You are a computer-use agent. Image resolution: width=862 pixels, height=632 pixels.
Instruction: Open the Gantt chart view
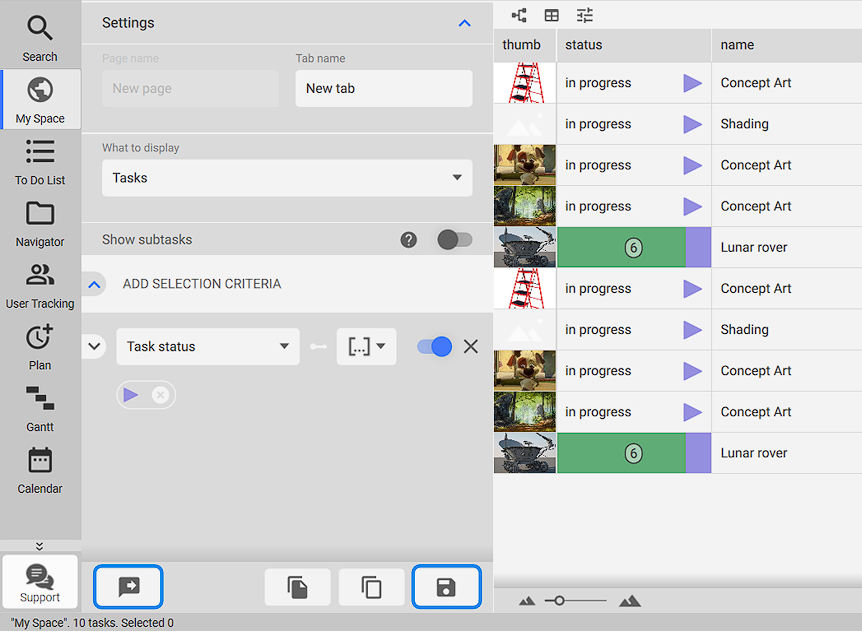pyautogui.click(x=40, y=409)
